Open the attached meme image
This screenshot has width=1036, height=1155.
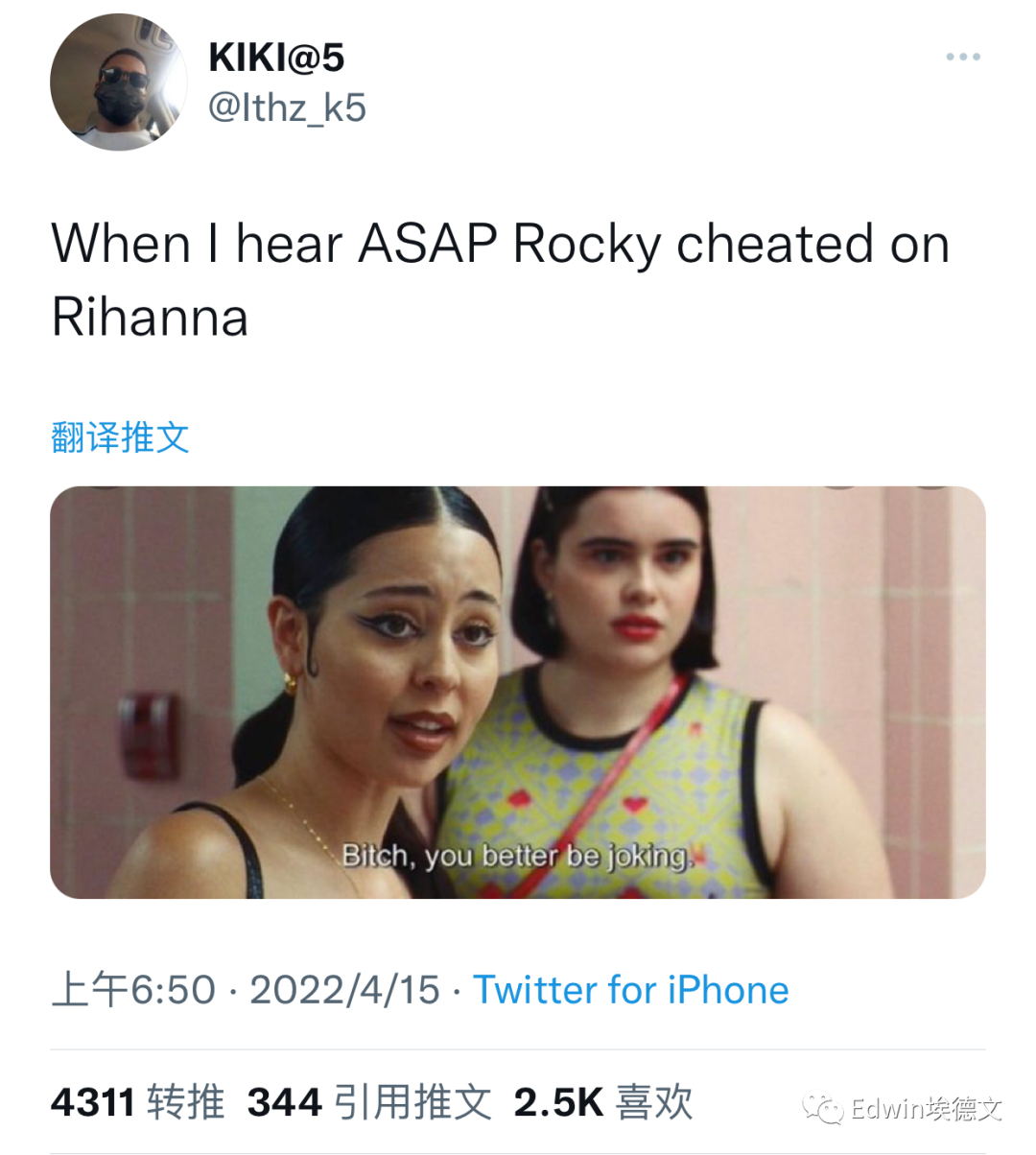518,693
